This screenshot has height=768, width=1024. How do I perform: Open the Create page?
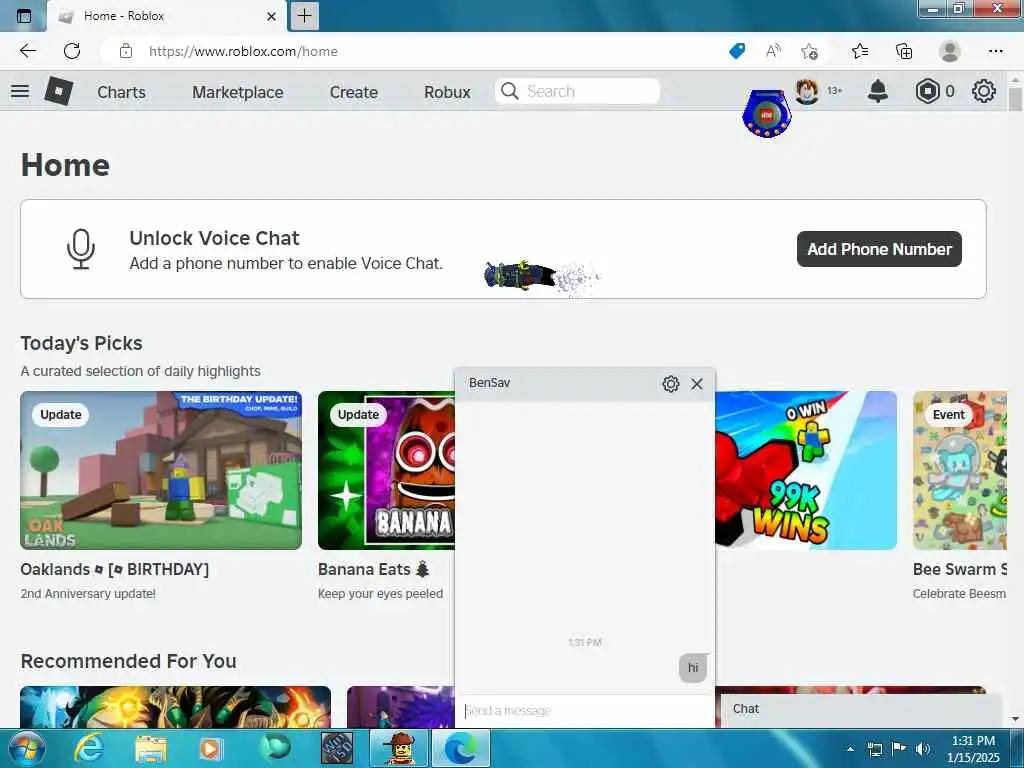coord(353,92)
